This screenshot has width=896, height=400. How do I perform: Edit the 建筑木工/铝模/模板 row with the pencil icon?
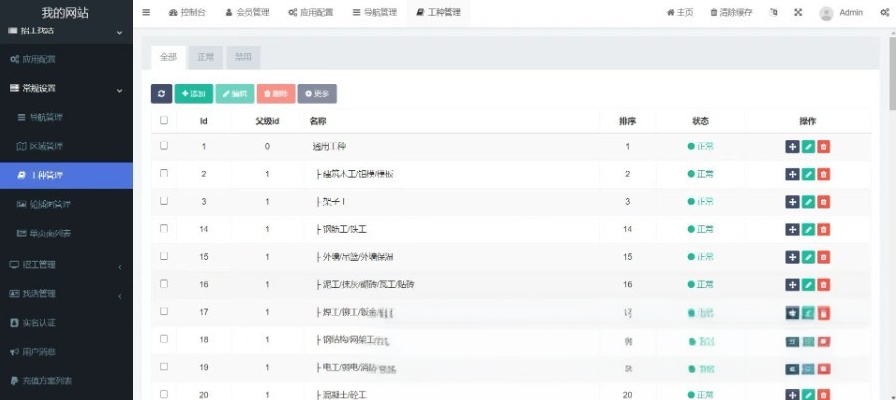pyautogui.click(x=808, y=174)
